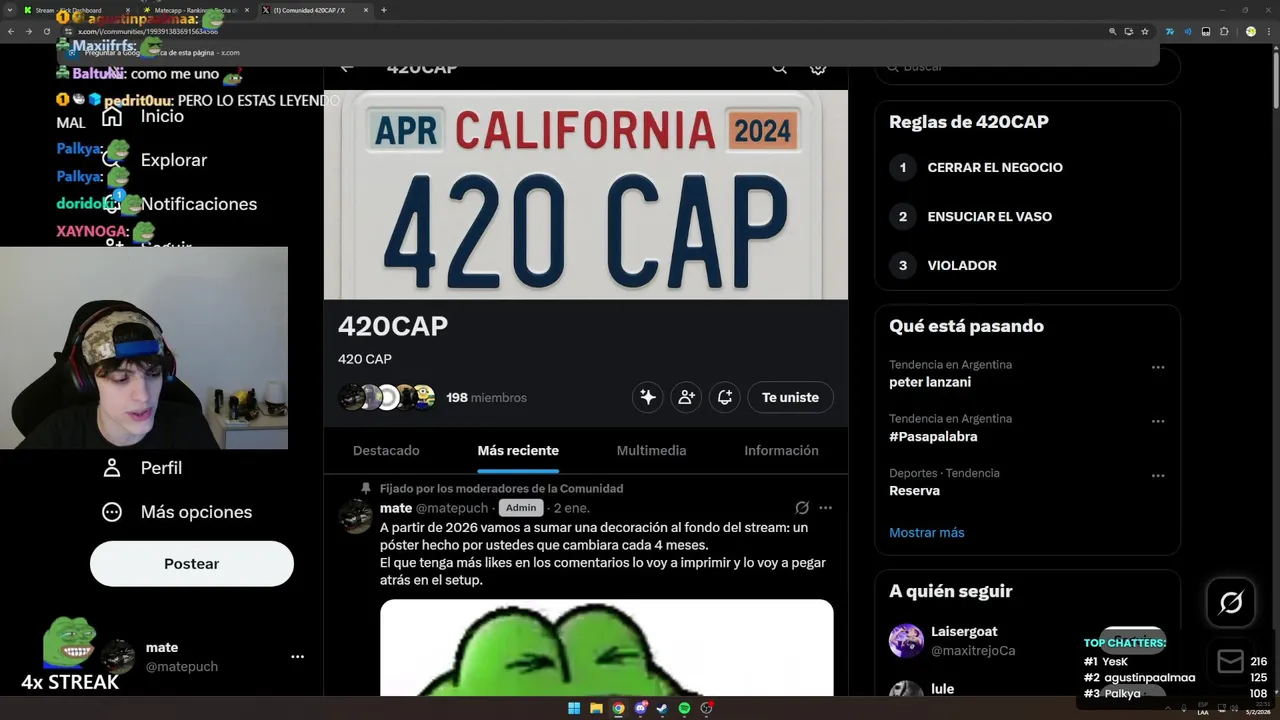Open the 198 miembros list
The image size is (1280, 720).
point(486,398)
